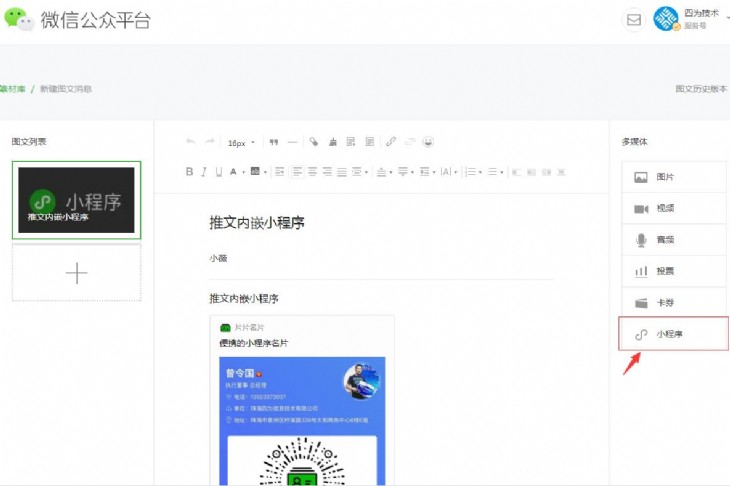730x486 pixels.
Task: Insert 图片 from the multimedia panel
Action: [x=674, y=177]
